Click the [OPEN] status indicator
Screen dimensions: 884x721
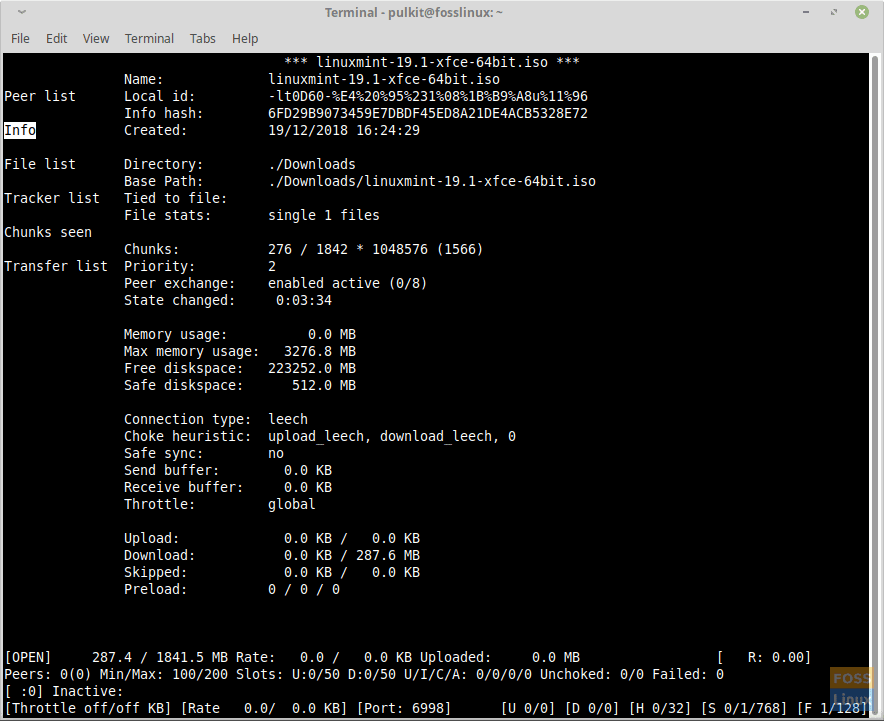coord(28,657)
